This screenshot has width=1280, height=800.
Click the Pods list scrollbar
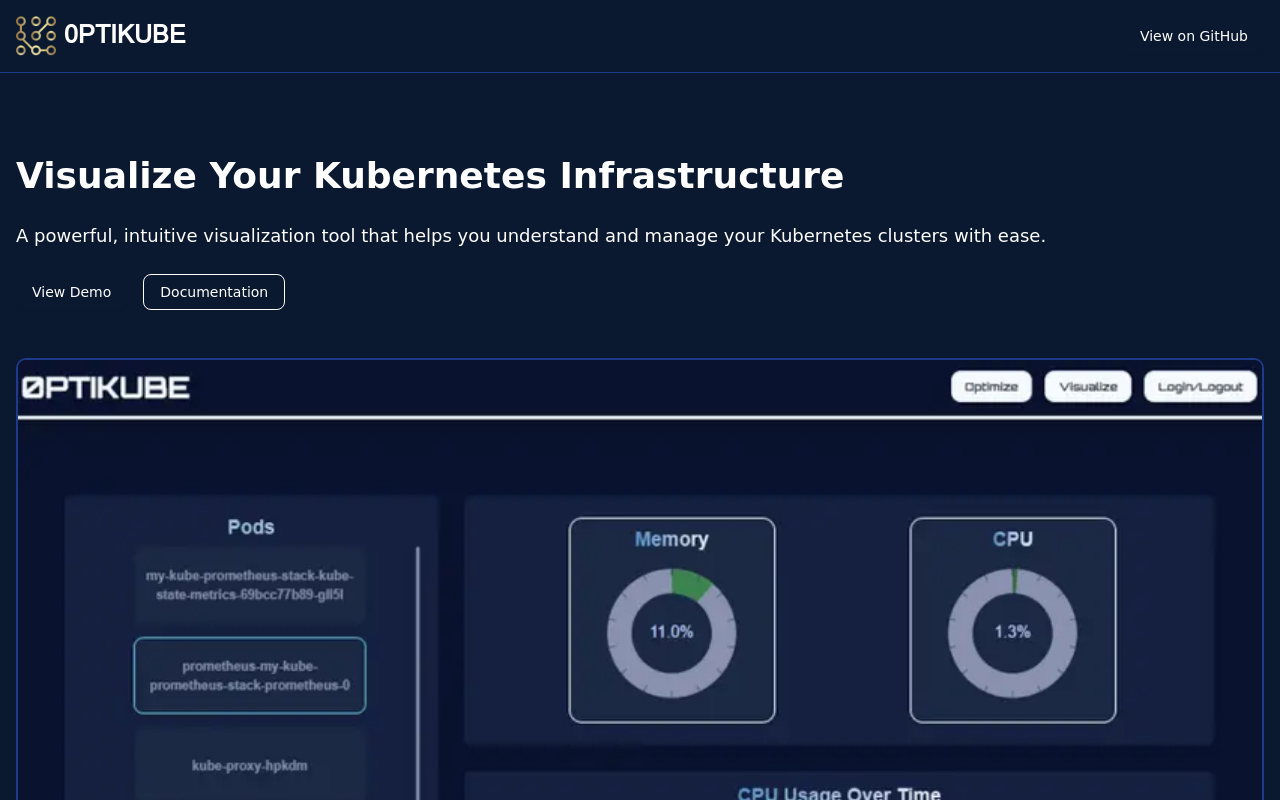click(x=418, y=673)
